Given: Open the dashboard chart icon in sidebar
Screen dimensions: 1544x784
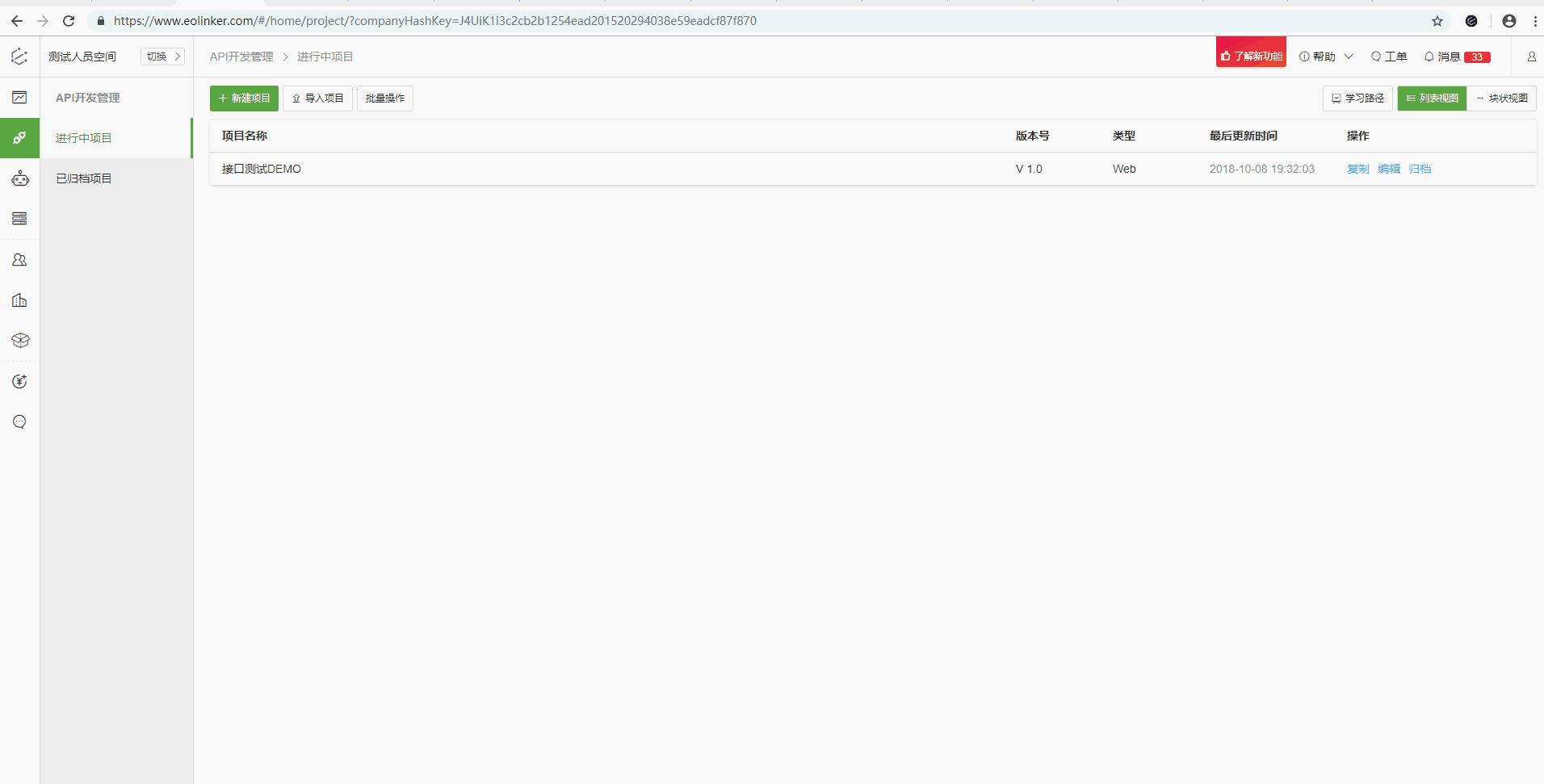Looking at the screenshot, I should click(19, 98).
